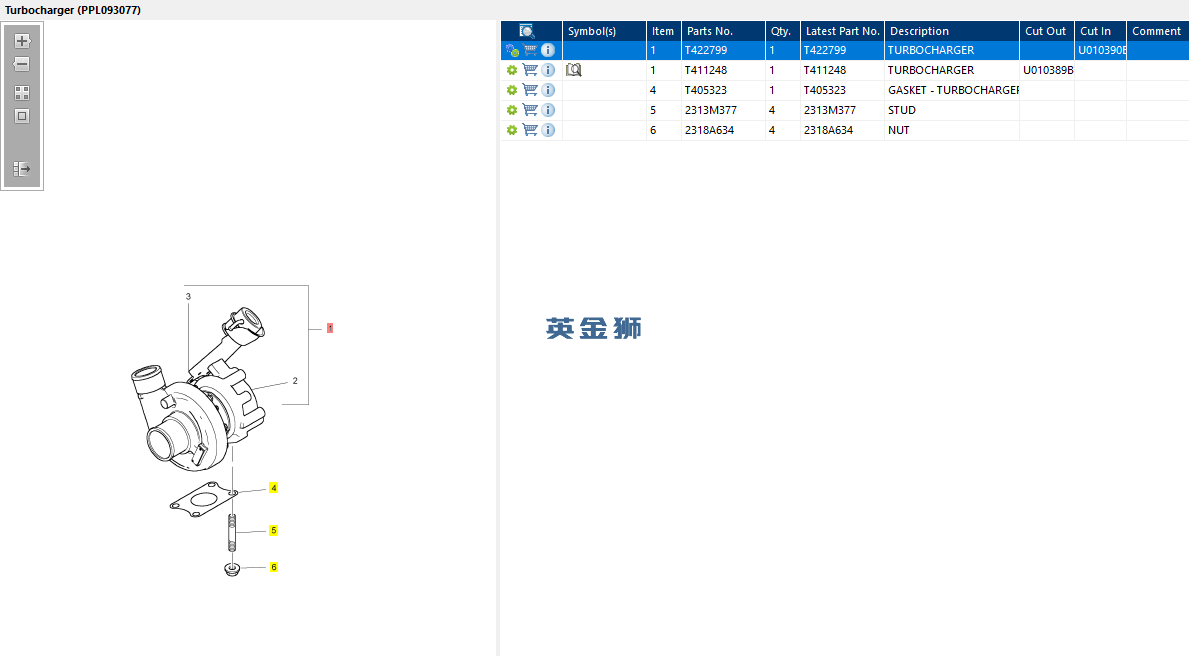1189x656 pixels.
Task: Add nut 2318A634 to cart
Action: click(530, 130)
